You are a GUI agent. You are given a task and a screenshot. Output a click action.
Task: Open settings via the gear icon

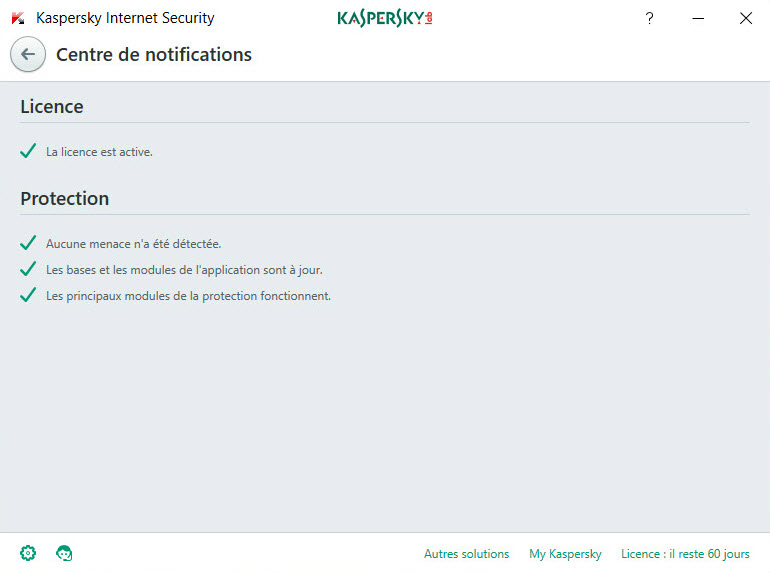coord(28,553)
